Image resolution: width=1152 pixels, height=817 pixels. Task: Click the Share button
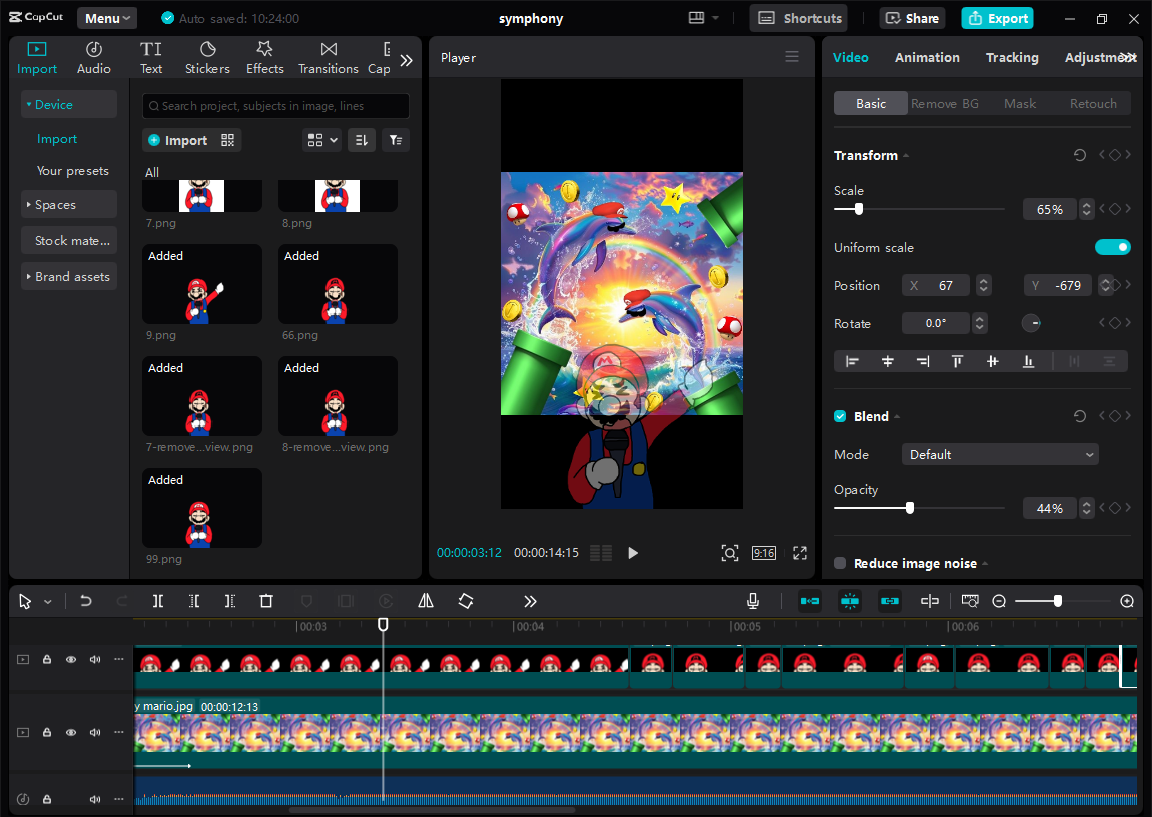click(x=912, y=18)
